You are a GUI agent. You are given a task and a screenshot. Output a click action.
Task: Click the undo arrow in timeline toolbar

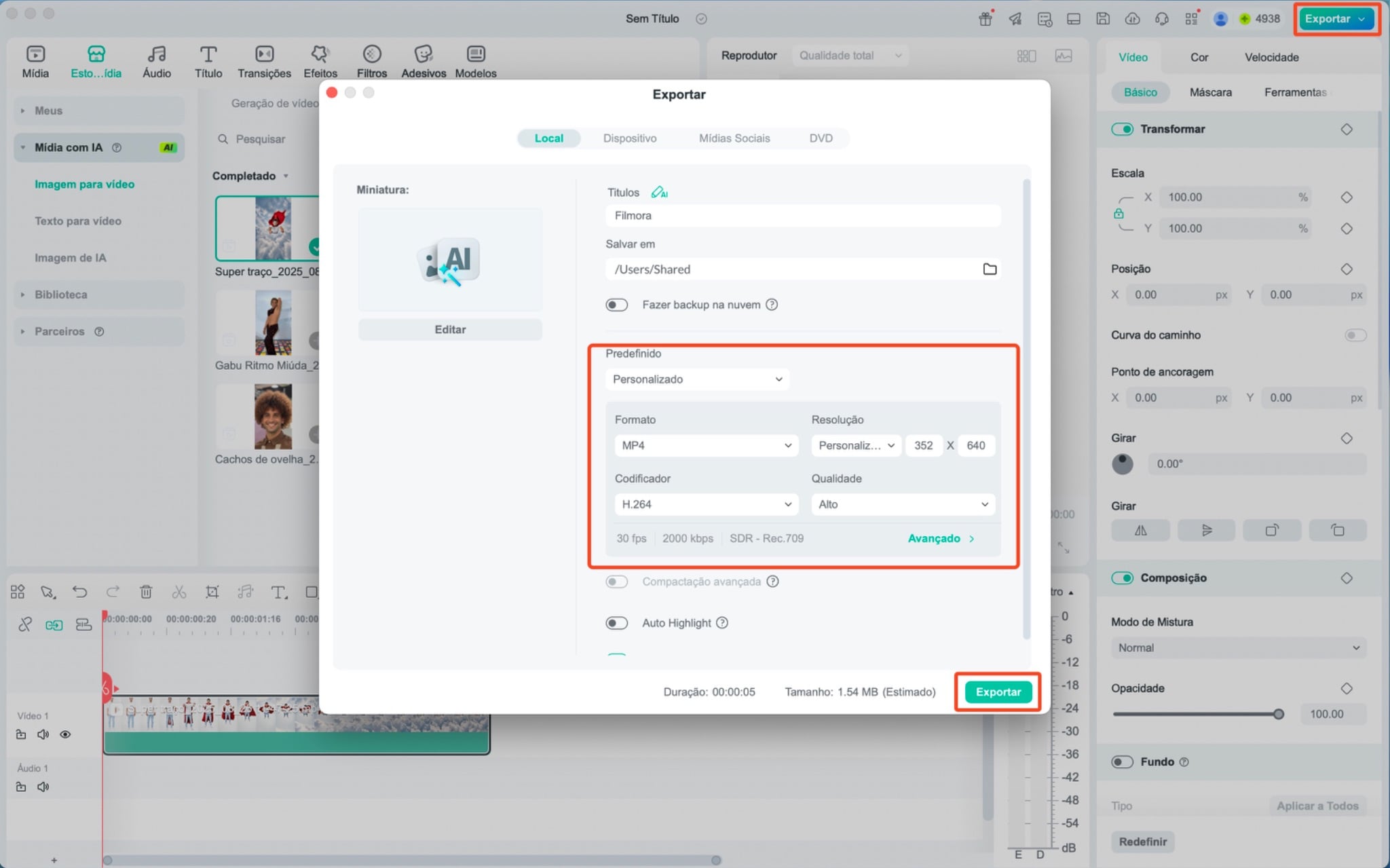click(80, 592)
